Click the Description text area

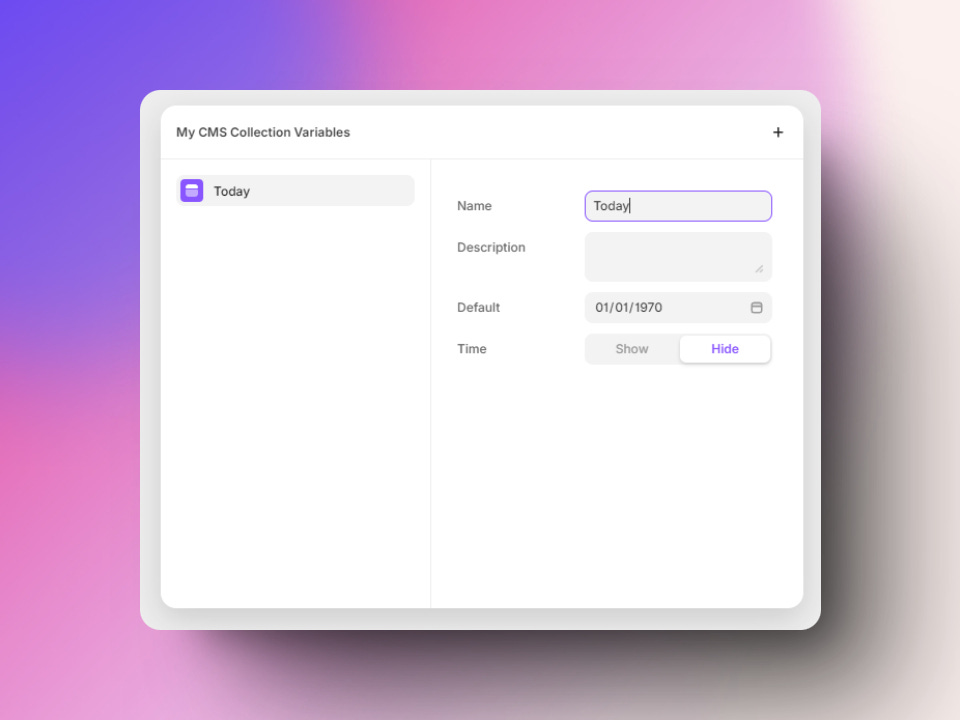(x=678, y=257)
